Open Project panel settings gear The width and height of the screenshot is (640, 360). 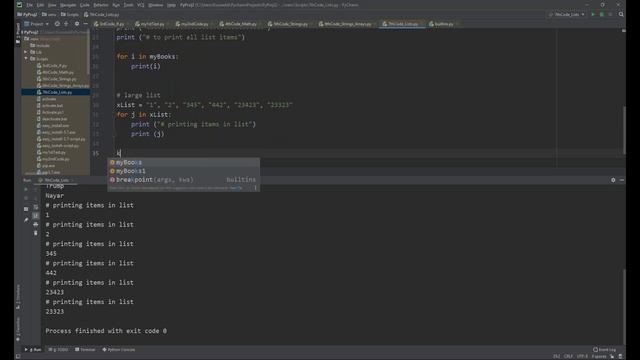tap(77, 24)
